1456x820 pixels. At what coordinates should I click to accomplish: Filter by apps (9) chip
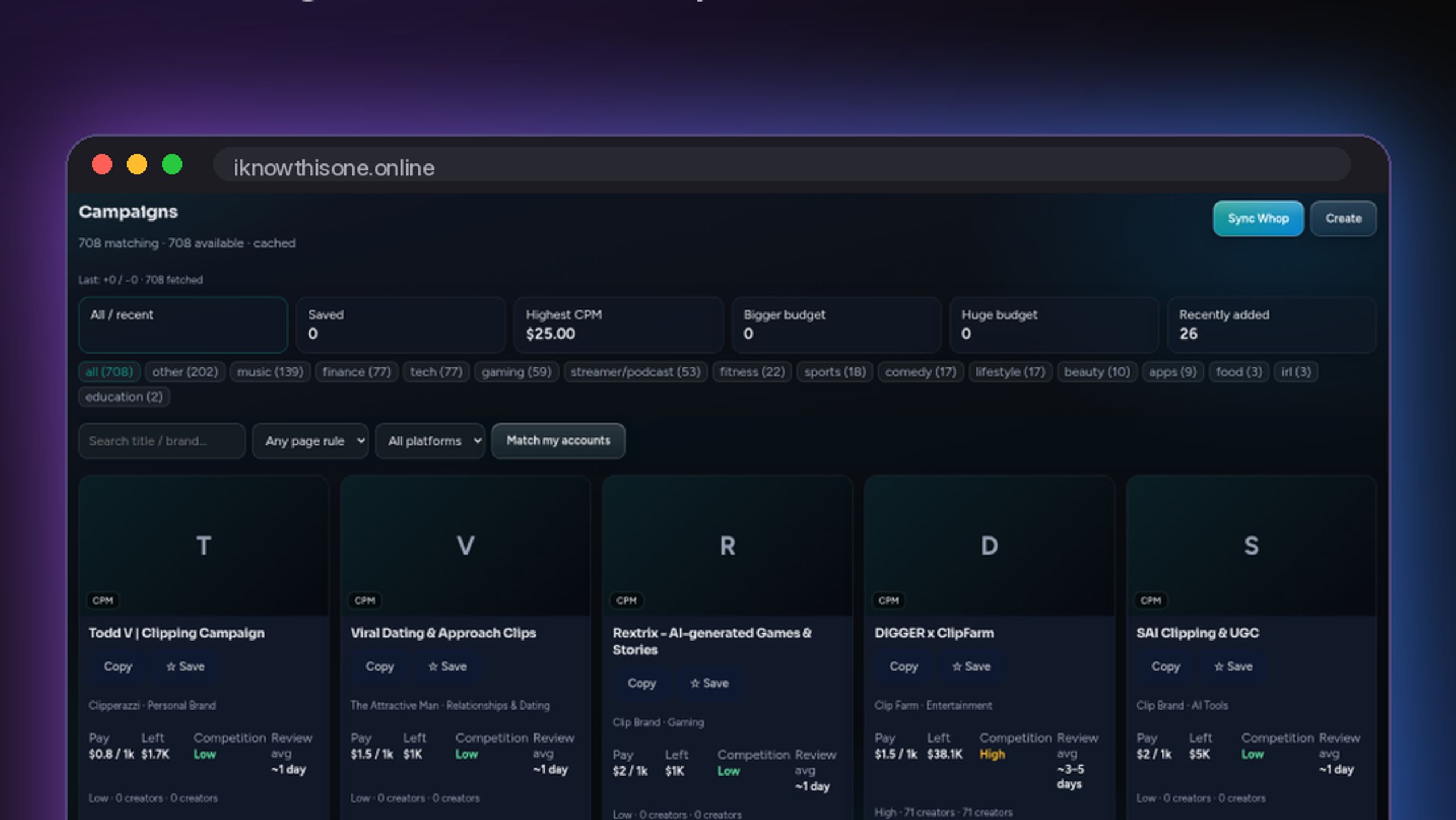[x=1173, y=372]
